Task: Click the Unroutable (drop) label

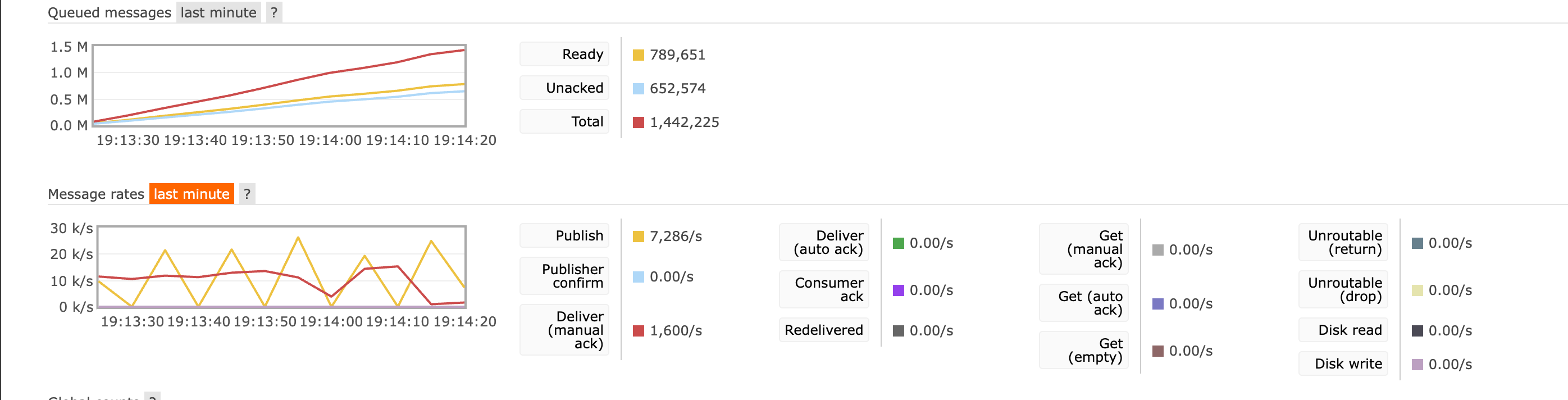Action: click(1343, 289)
